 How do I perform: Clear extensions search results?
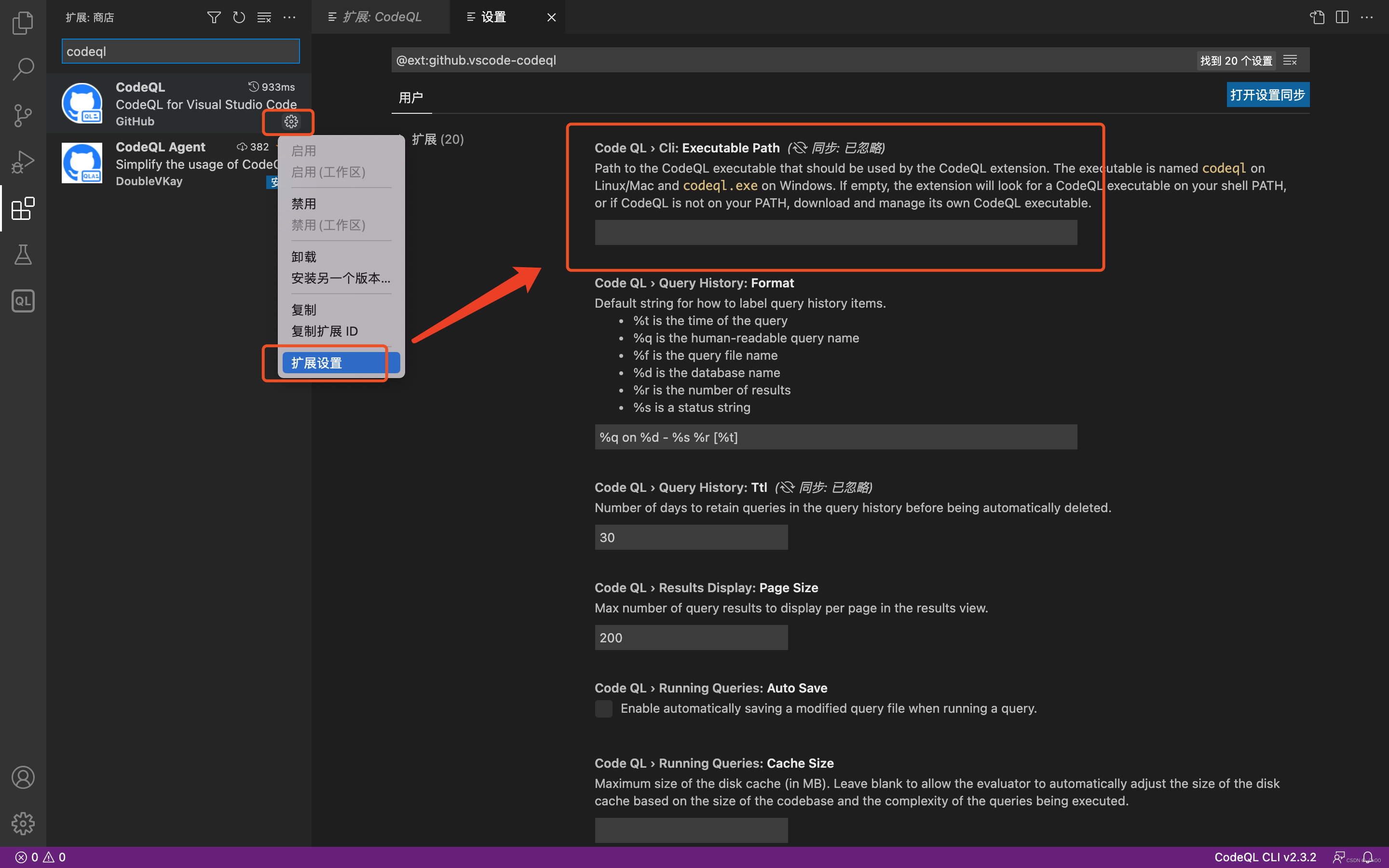pos(264,17)
